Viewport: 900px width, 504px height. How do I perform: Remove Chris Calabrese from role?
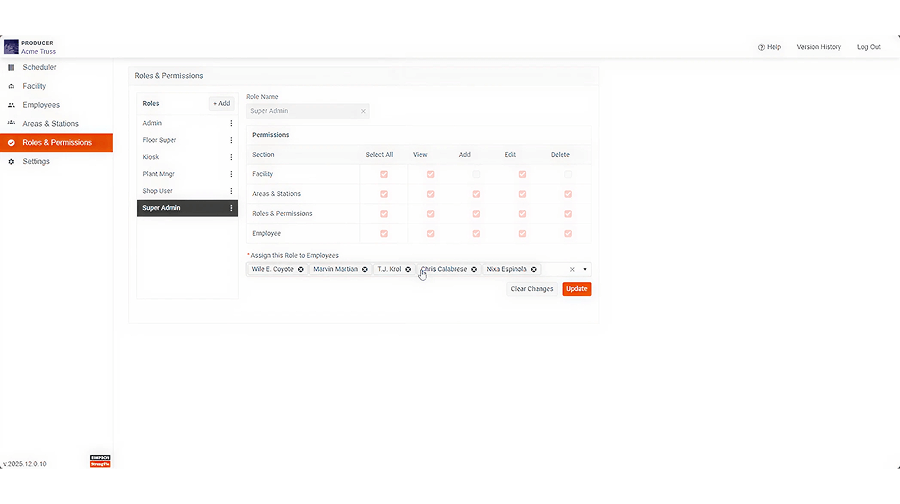(x=474, y=269)
